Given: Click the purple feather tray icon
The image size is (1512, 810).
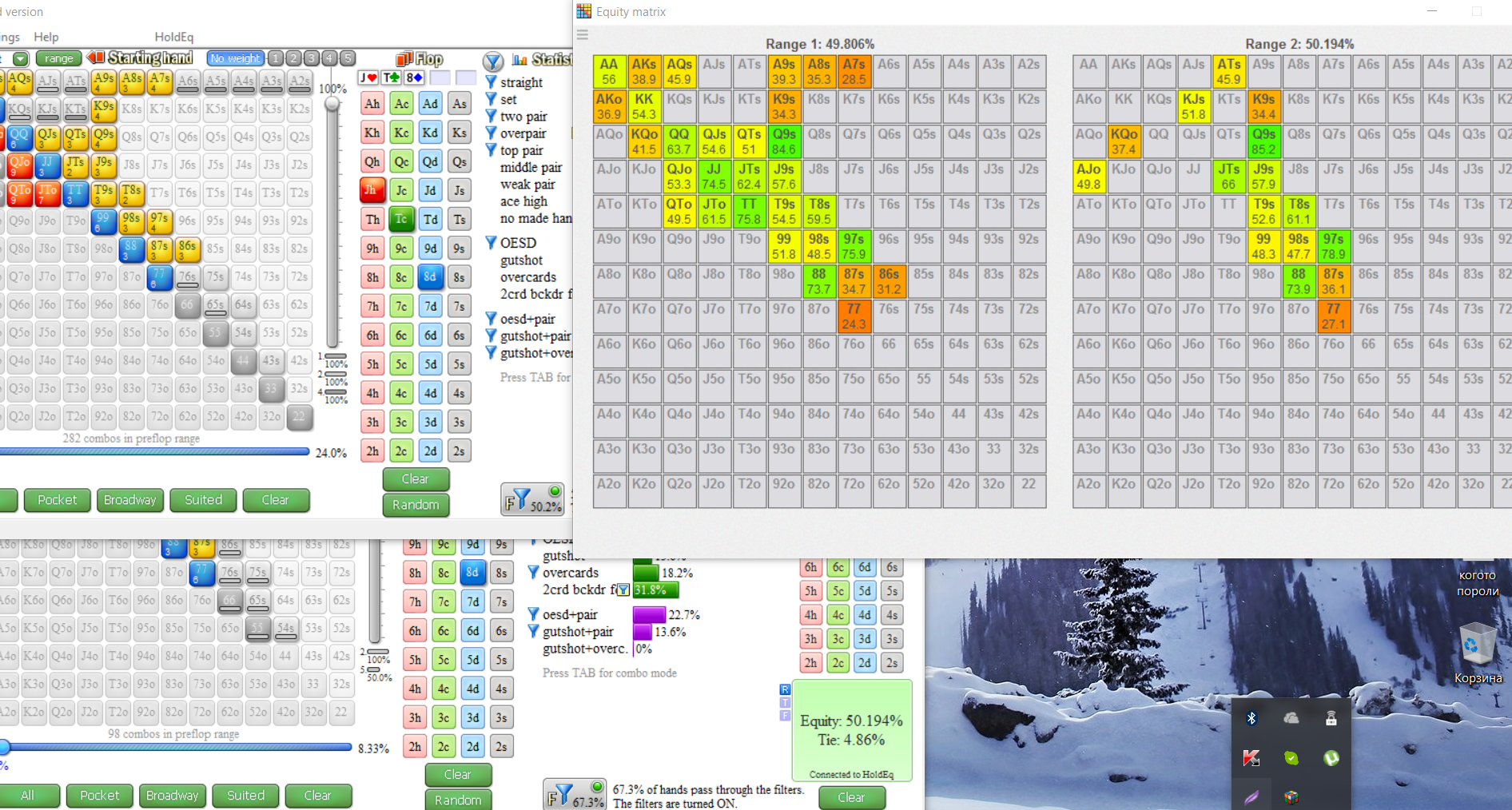Looking at the screenshot, I should pos(1251,796).
